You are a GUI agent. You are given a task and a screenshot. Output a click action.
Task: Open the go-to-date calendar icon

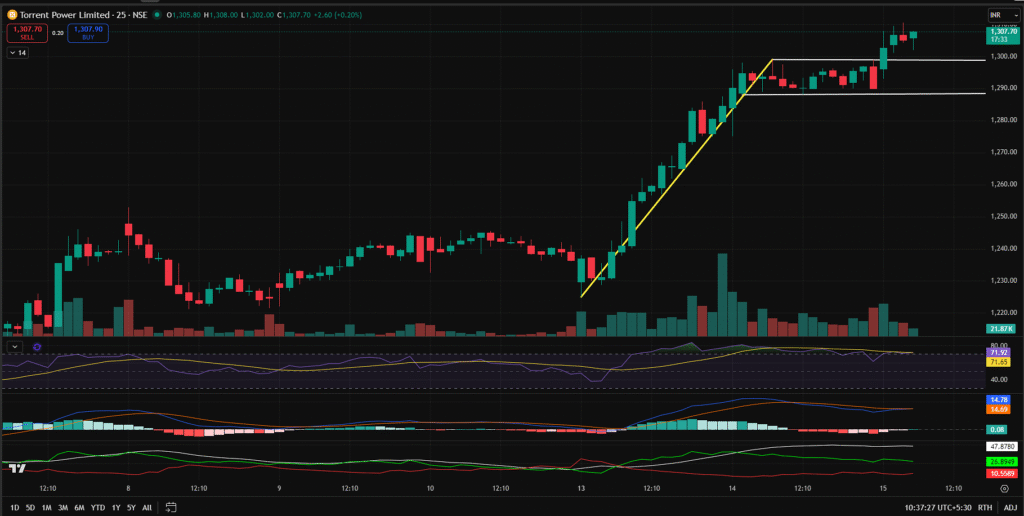[x=171, y=507]
